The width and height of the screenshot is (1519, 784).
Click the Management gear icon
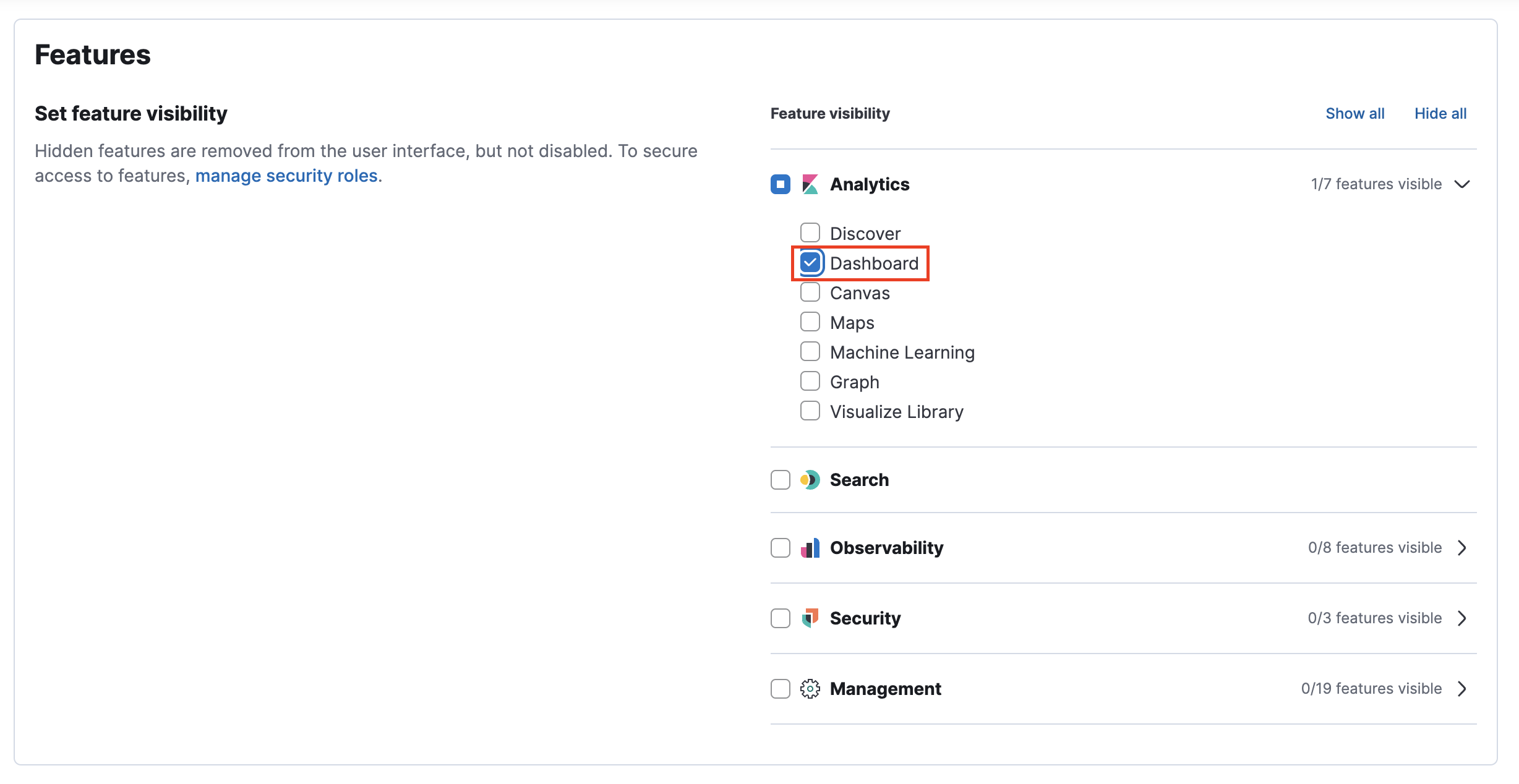click(810, 688)
